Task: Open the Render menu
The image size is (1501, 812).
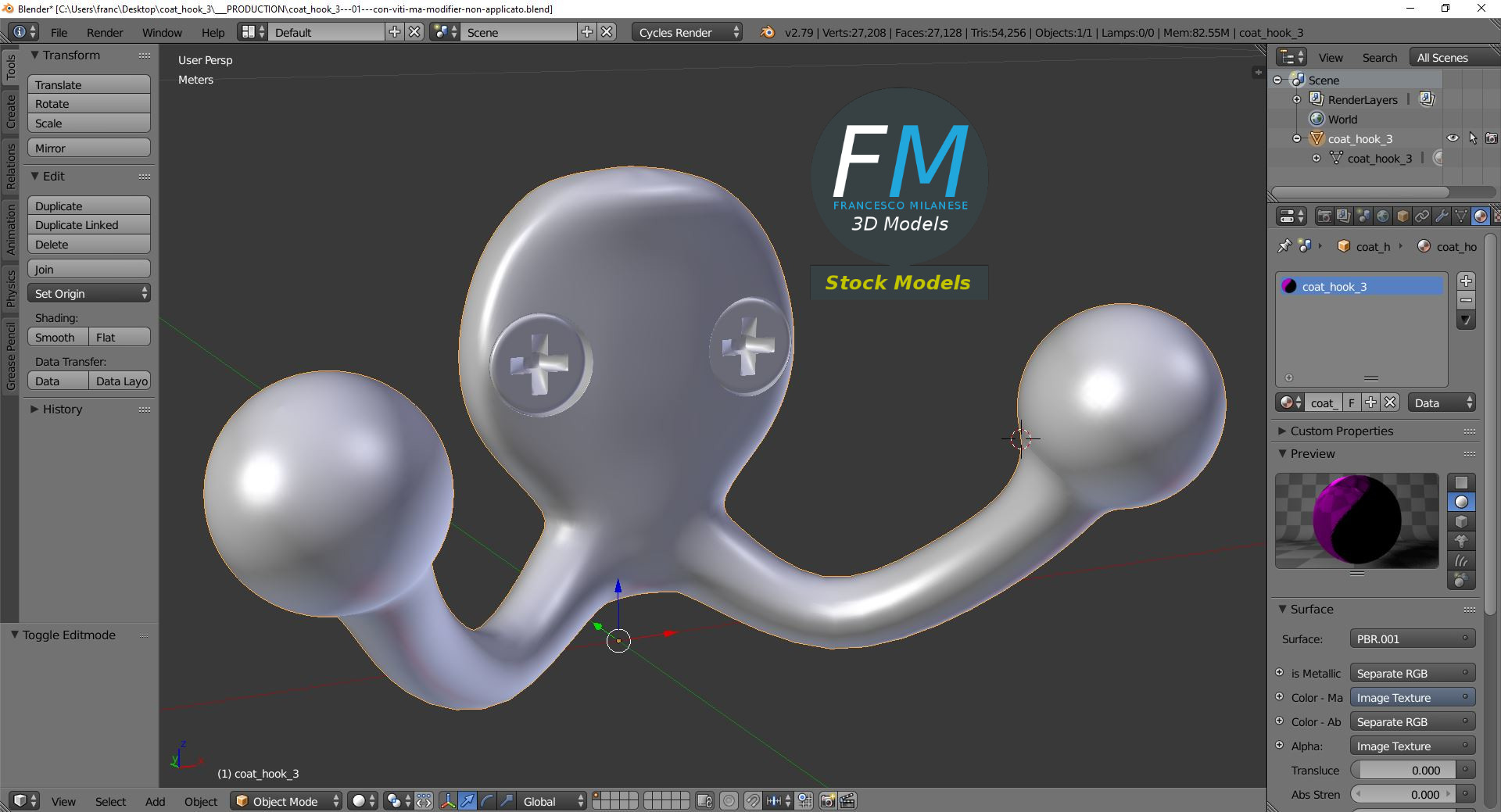Action: pos(105,32)
